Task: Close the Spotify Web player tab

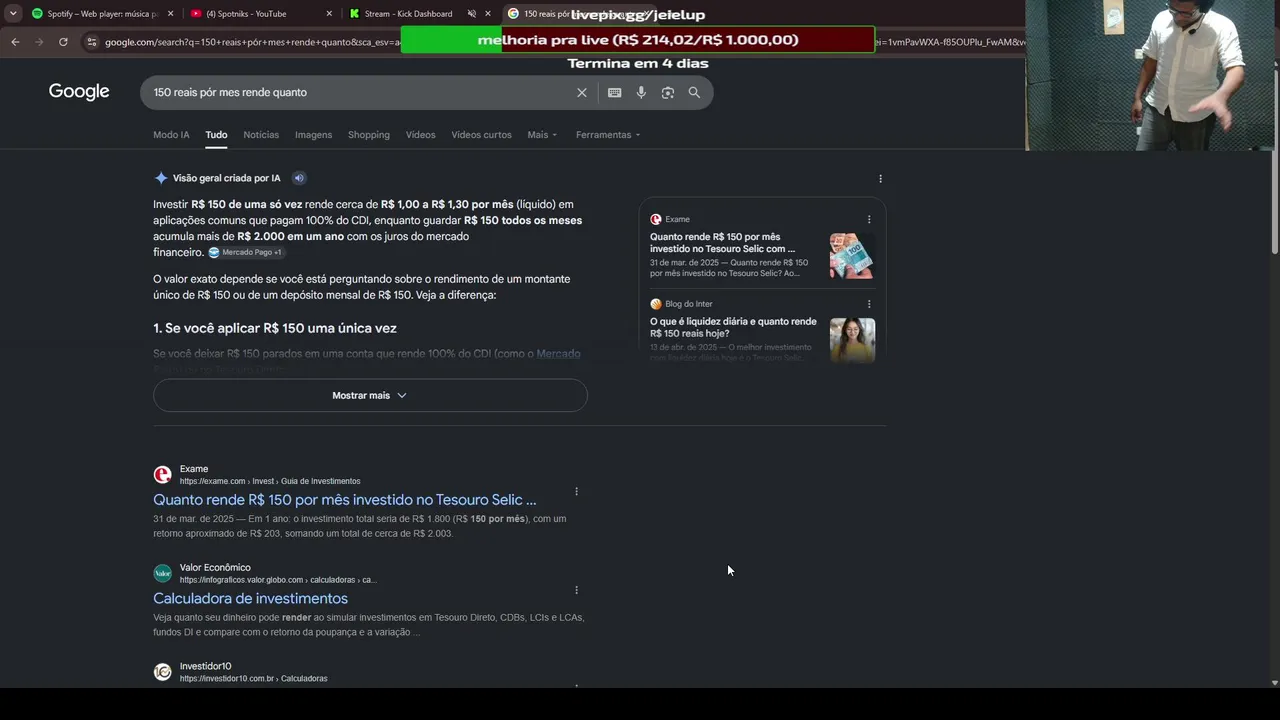Action: tap(170, 14)
